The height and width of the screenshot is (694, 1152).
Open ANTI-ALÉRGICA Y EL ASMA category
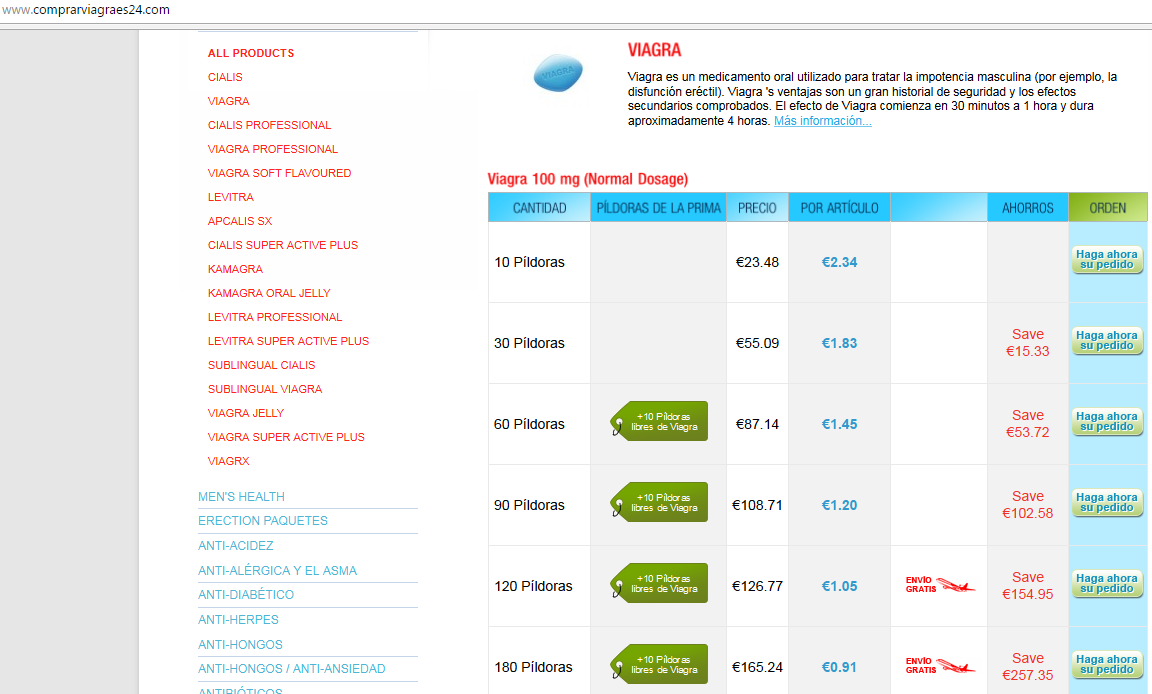[277, 571]
